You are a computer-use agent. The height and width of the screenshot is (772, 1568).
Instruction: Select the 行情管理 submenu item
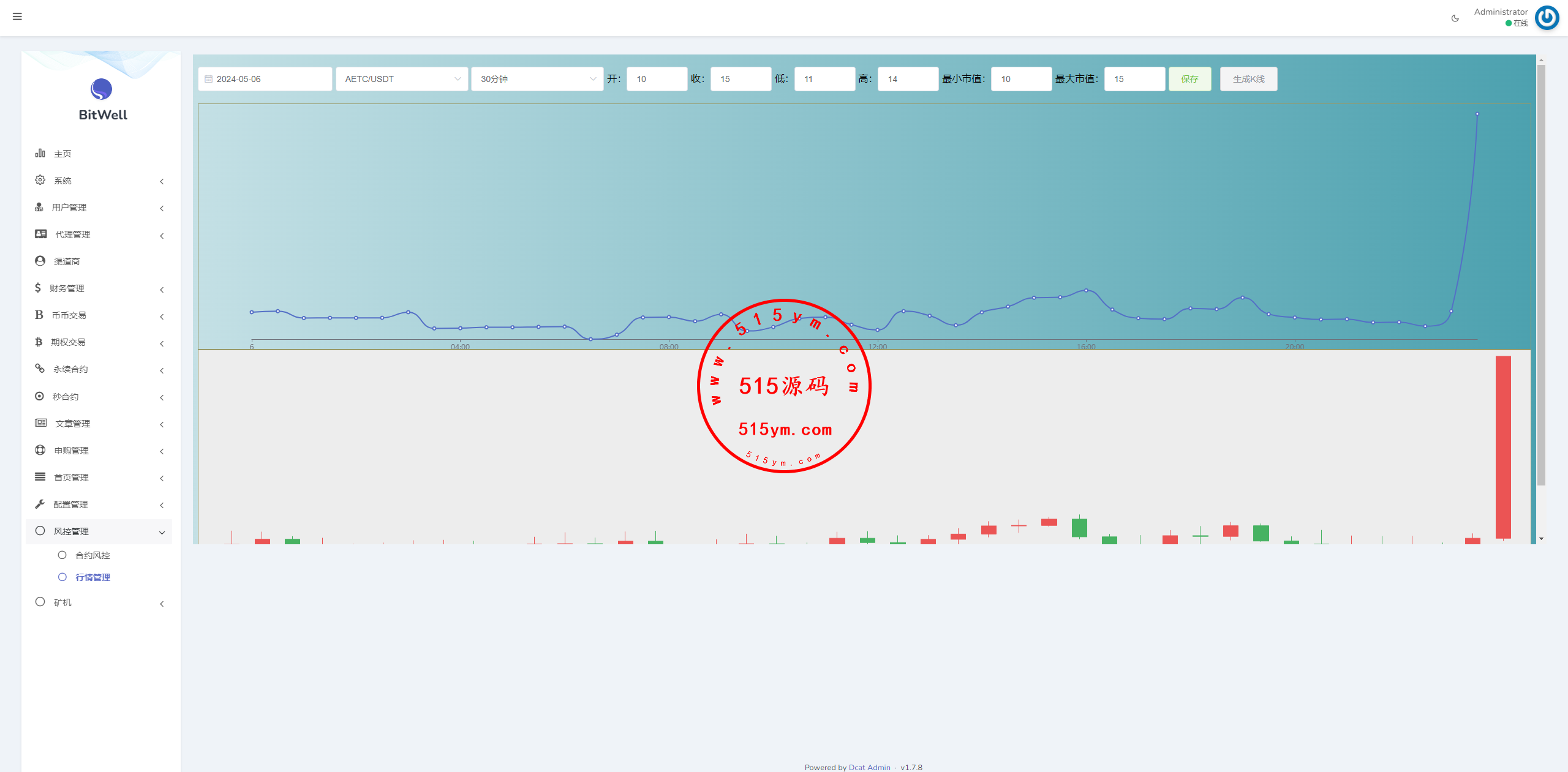pyautogui.click(x=92, y=577)
